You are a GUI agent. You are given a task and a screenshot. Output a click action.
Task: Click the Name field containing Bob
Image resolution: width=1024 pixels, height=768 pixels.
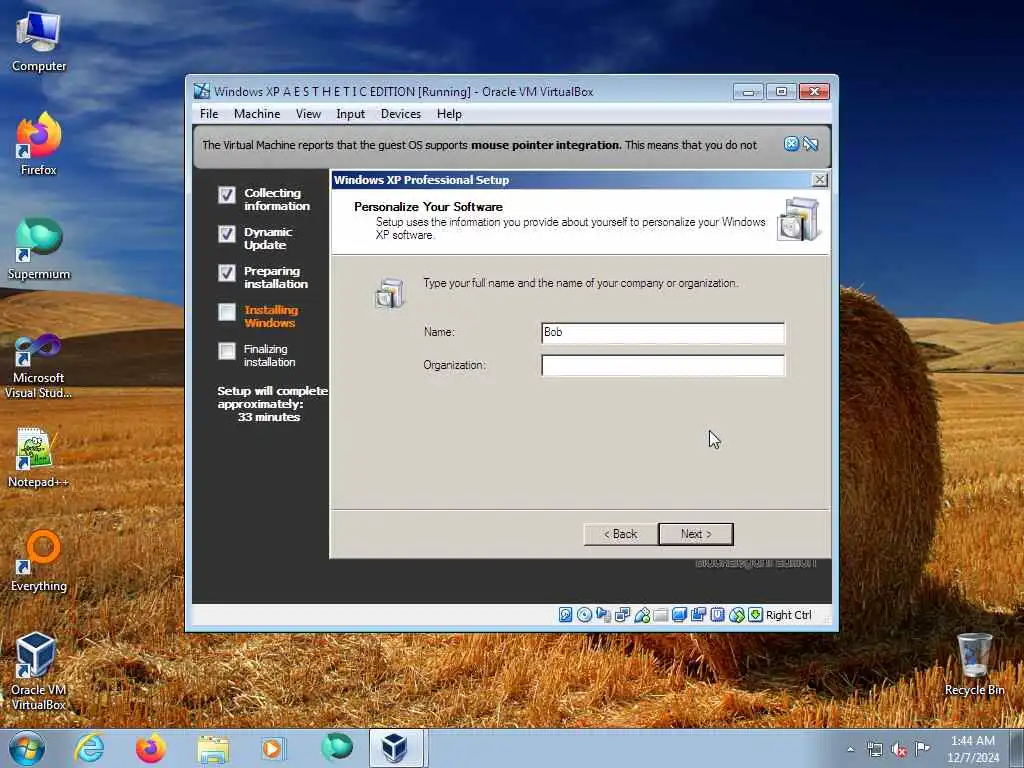(x=663, y=332)
